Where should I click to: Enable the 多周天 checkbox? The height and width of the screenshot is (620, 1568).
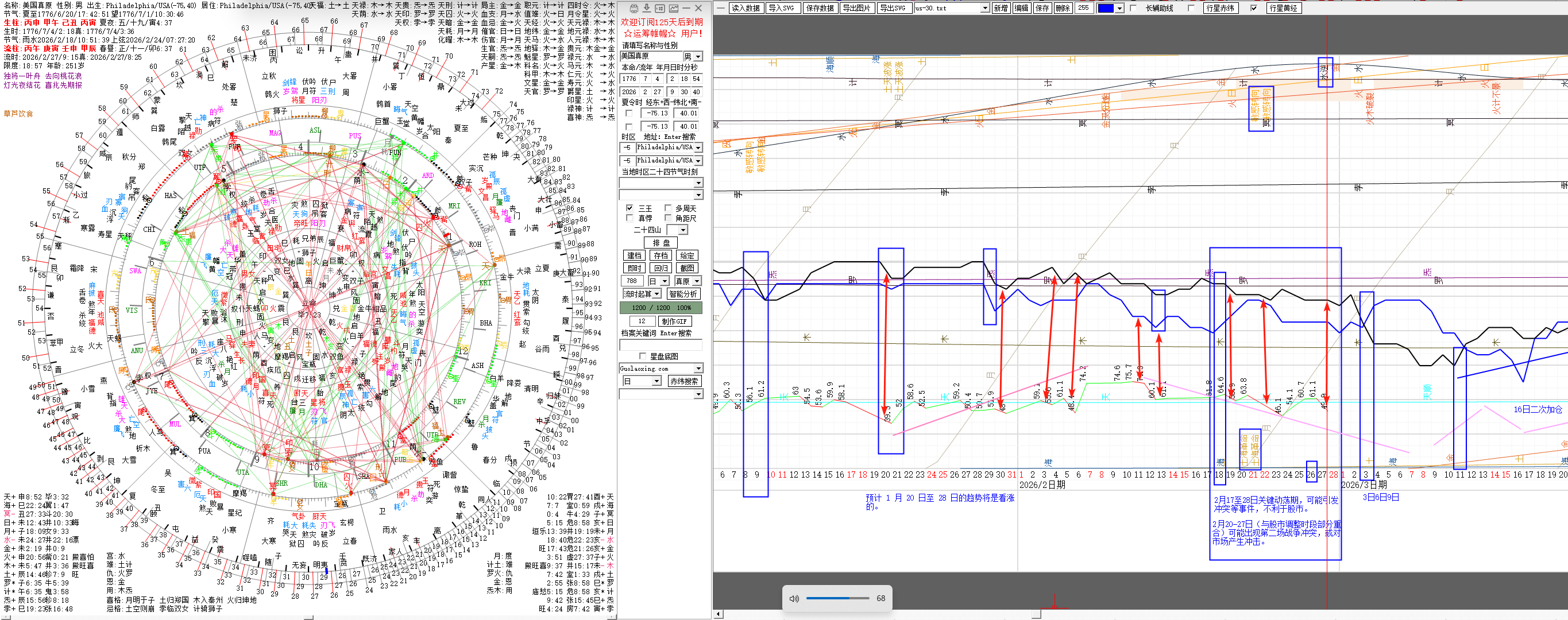point(668,208)
